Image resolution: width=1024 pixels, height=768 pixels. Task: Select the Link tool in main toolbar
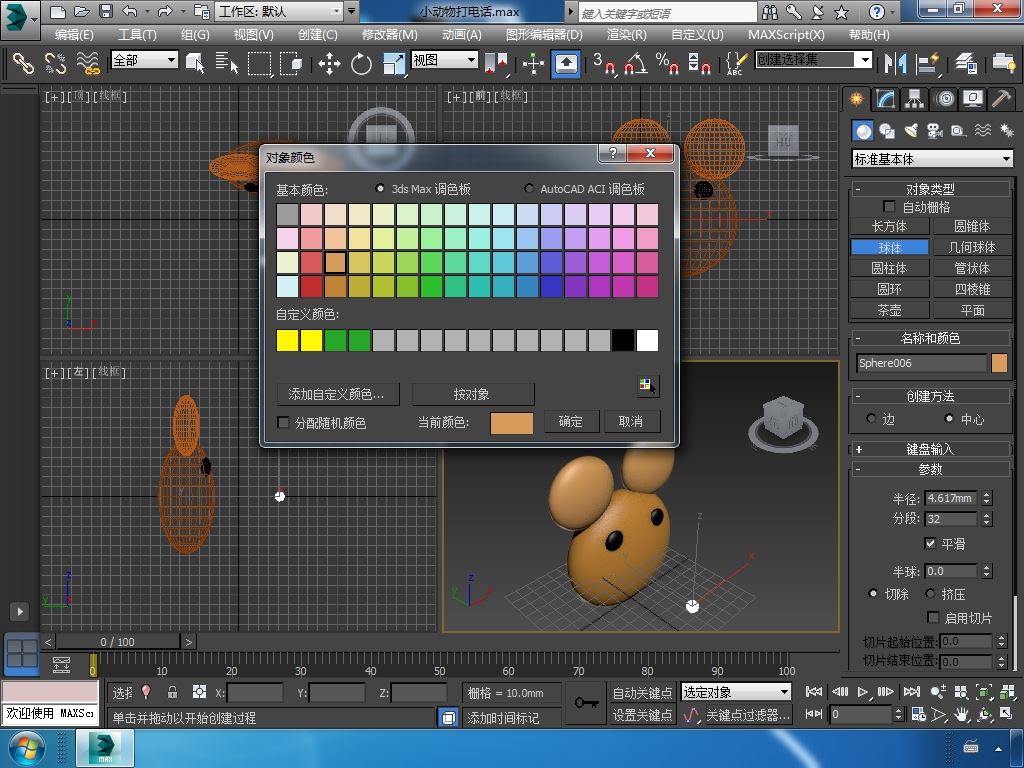23,63
